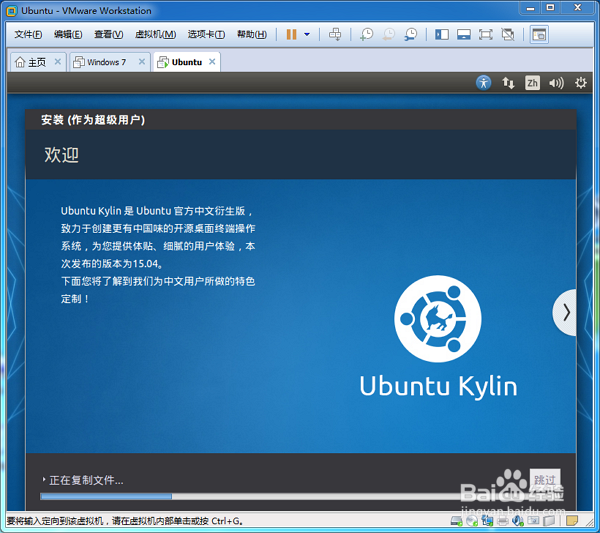600x533 pixels.
Task: Click the Ubuntu Kylin circular logo
Action: [438, 318]
